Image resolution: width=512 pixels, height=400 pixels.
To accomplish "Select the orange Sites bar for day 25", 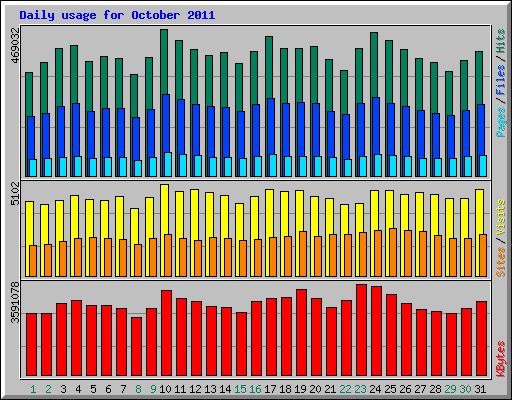I will 393,252.
